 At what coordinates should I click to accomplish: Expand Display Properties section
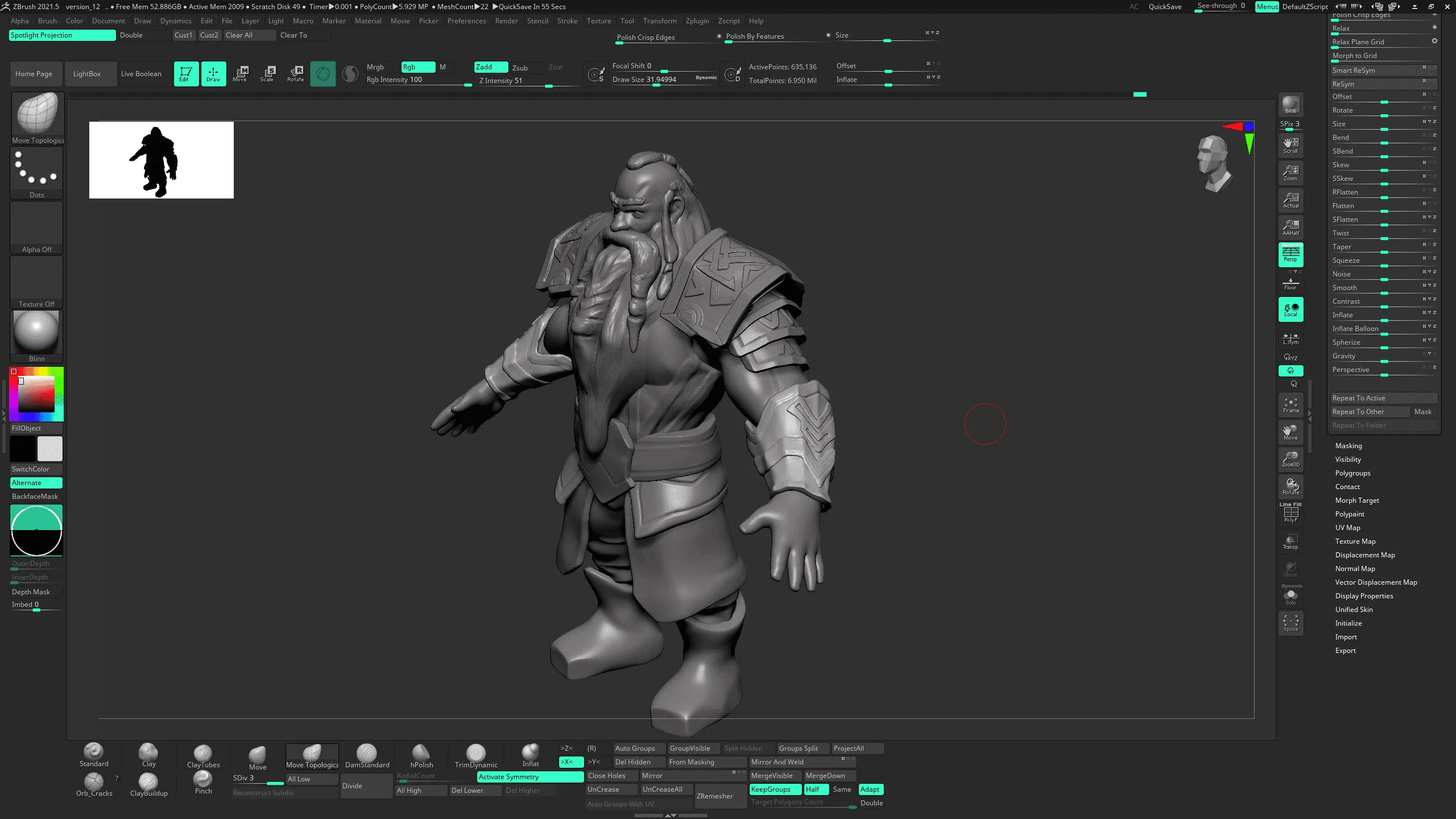(x=1364, y=596)
